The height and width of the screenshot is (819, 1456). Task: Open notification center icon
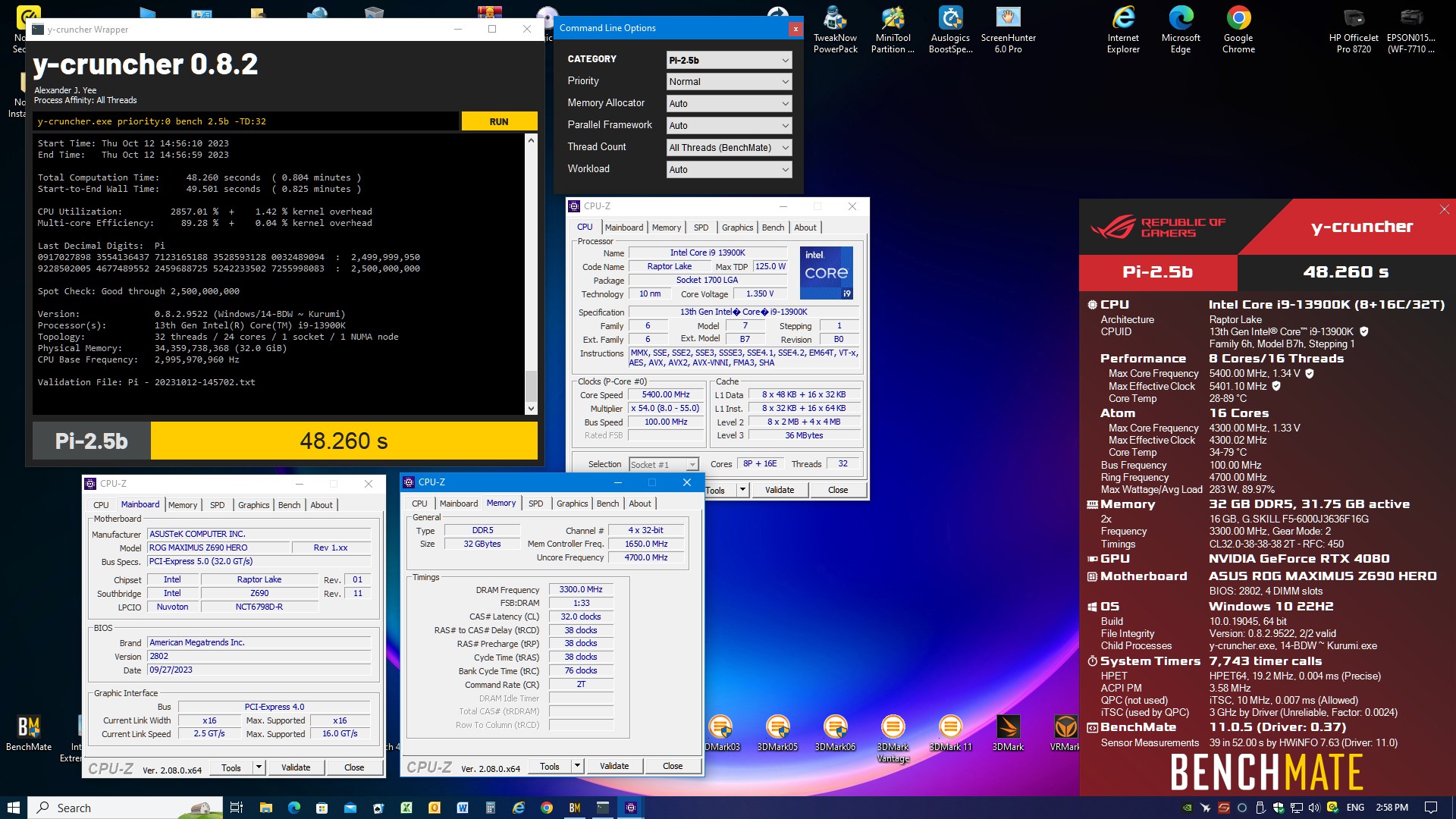tap(1431, 808)
